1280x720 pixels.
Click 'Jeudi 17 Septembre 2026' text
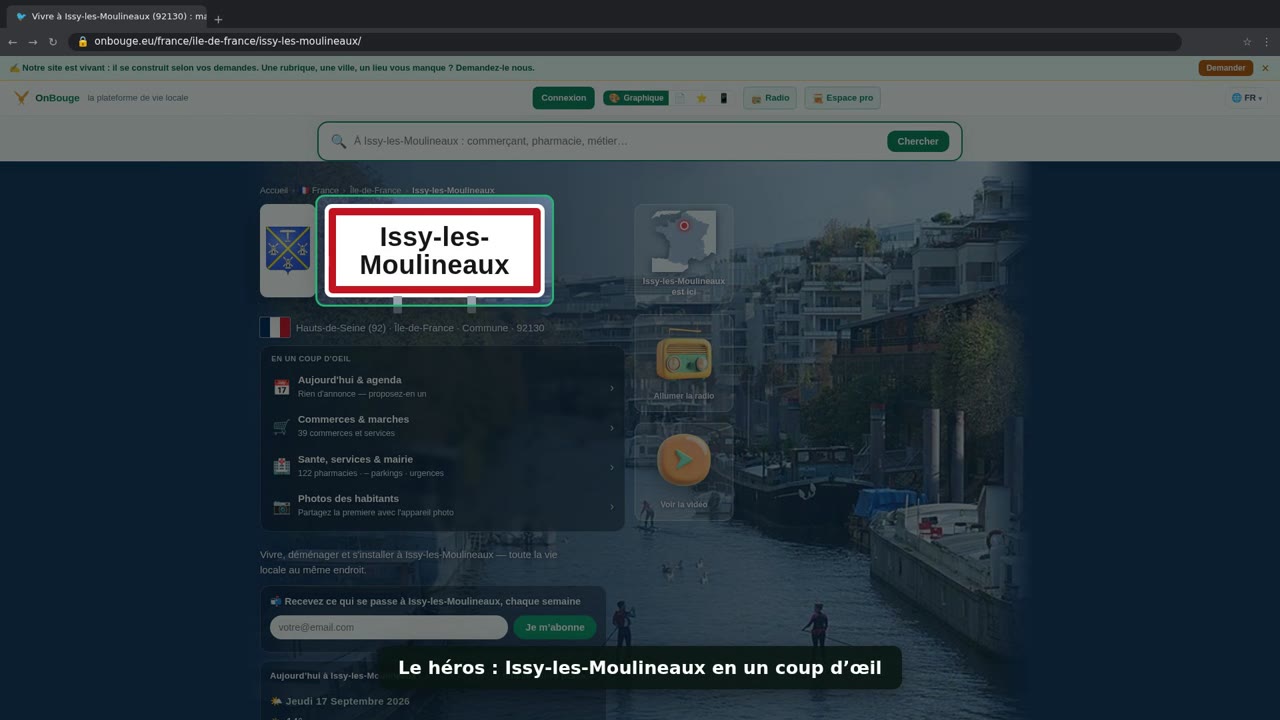coord(348,701)
